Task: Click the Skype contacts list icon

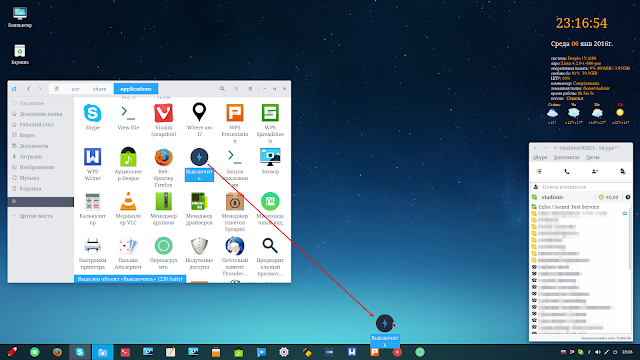Action: click(539, 171)
